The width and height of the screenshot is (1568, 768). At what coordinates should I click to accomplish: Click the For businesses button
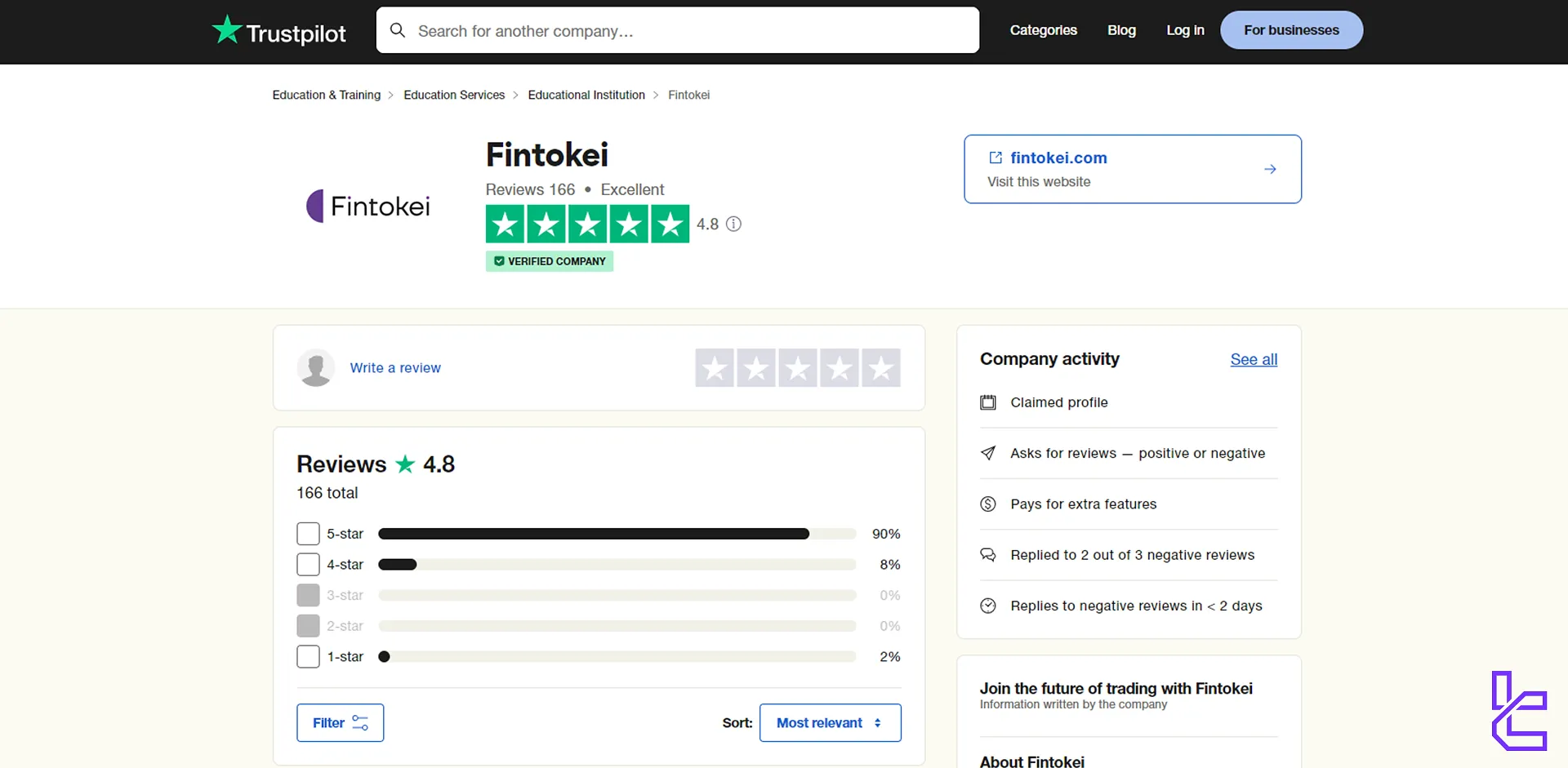[x=1291, y=29]
